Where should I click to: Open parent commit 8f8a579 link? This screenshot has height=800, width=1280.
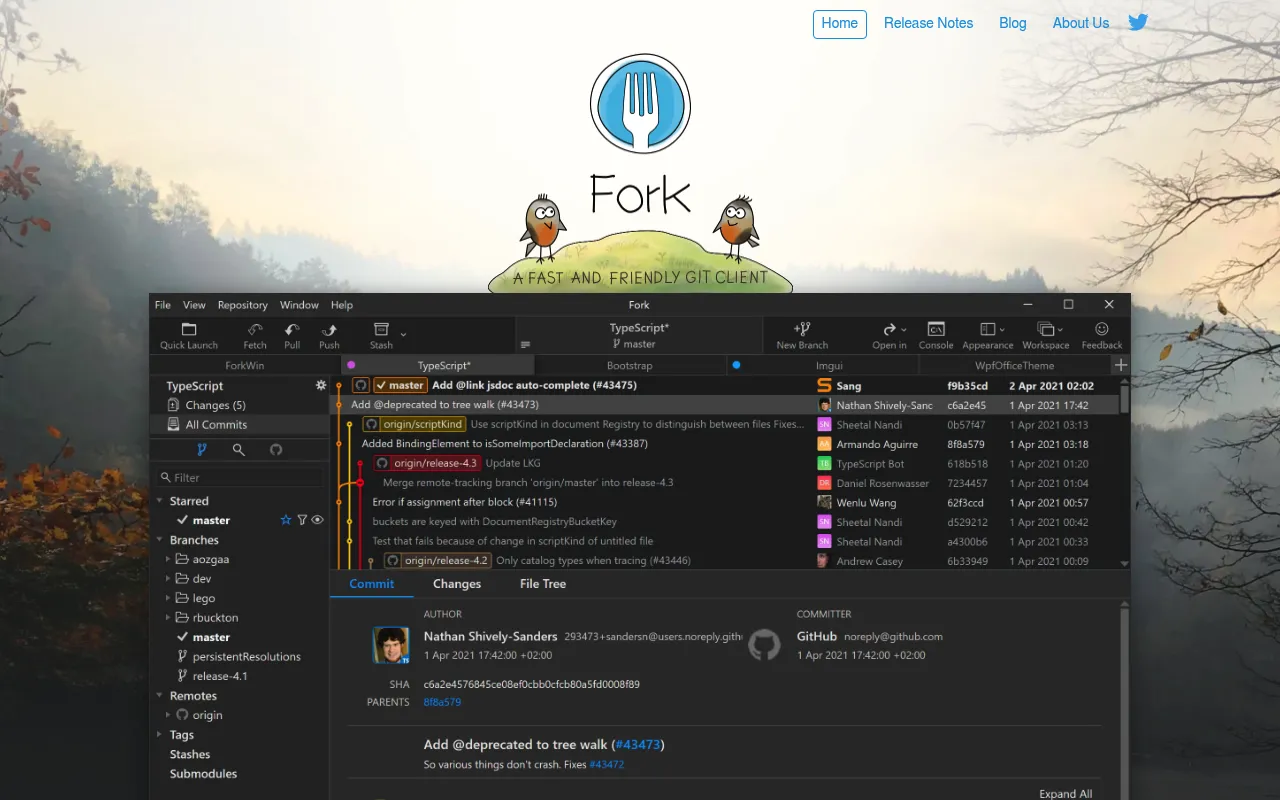[x=442, y=702]
